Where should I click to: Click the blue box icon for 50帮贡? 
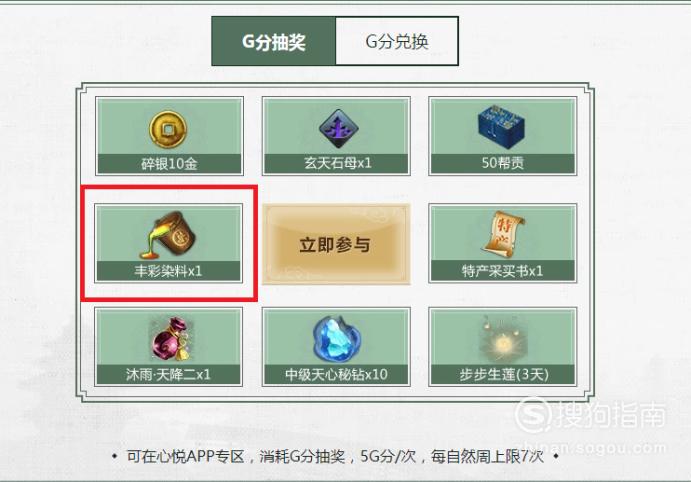click(501, 127)
